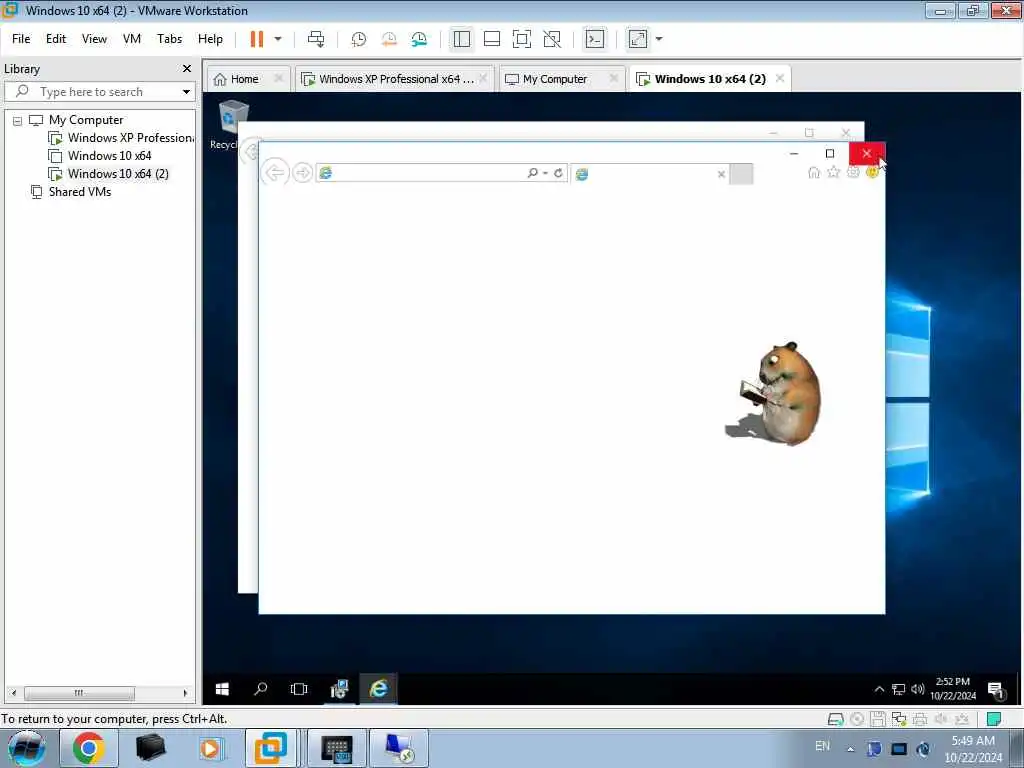Open the Edit menu
This screenshot has width=1024, height=768.
[x=56, y=39]
